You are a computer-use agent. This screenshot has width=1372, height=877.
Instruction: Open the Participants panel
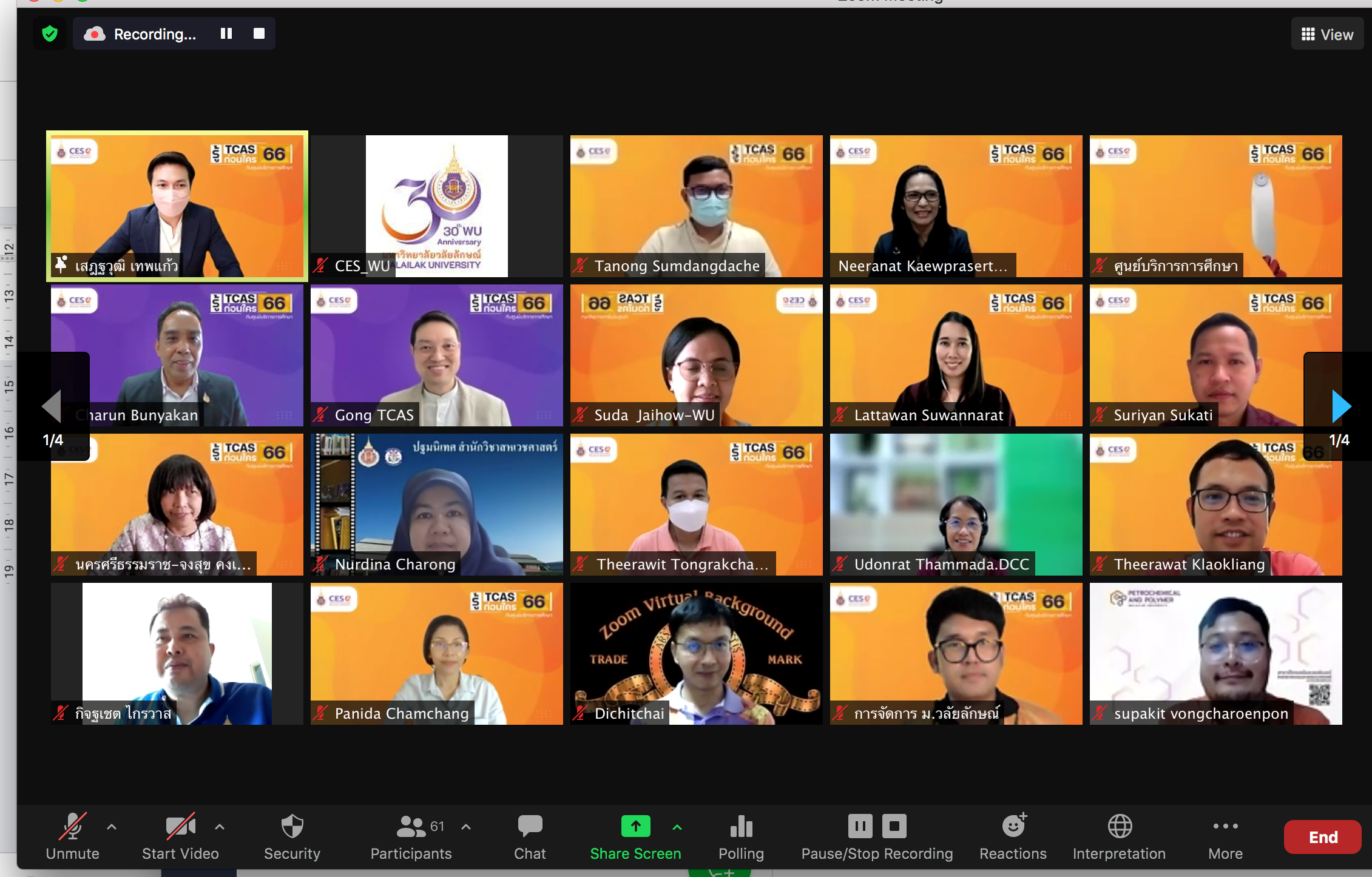(x=411, y=827)
